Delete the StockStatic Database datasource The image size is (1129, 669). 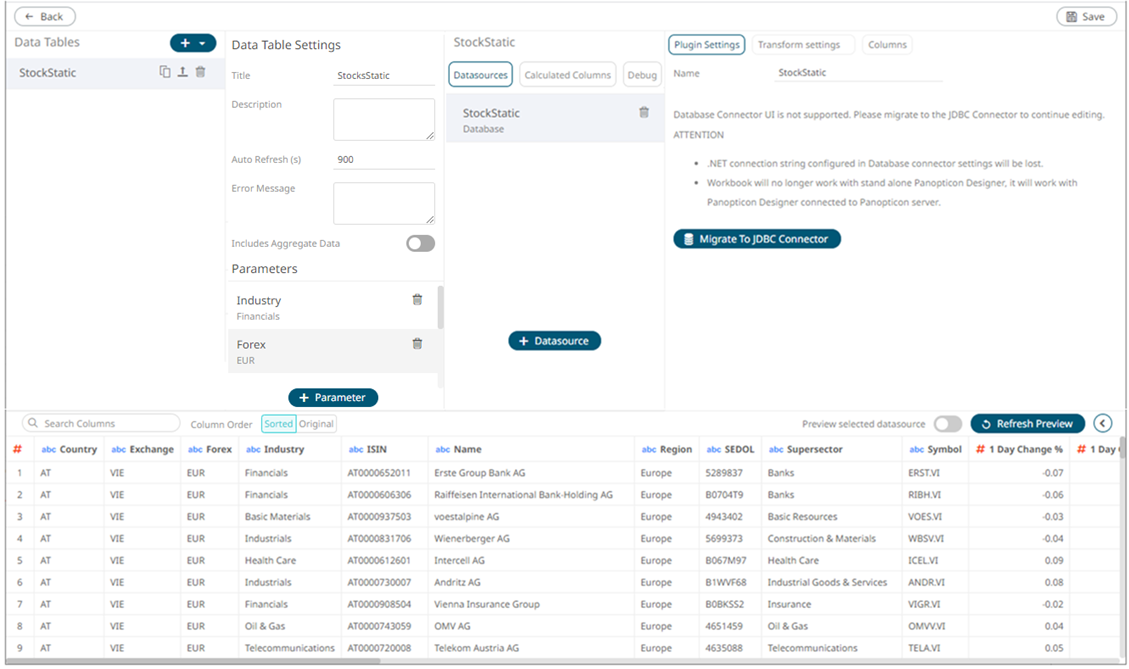[644, 113]
